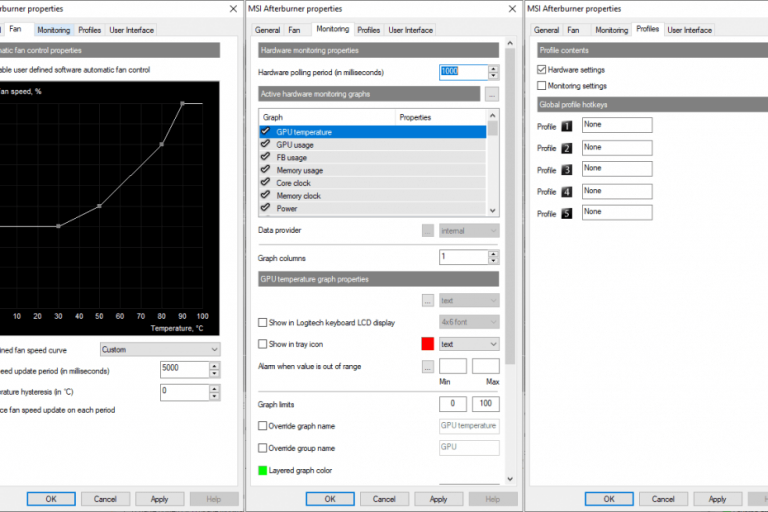This screenshot has width=768, height=512.
Task: Click the Profile 1 slot icon
Action: point(566,126)
